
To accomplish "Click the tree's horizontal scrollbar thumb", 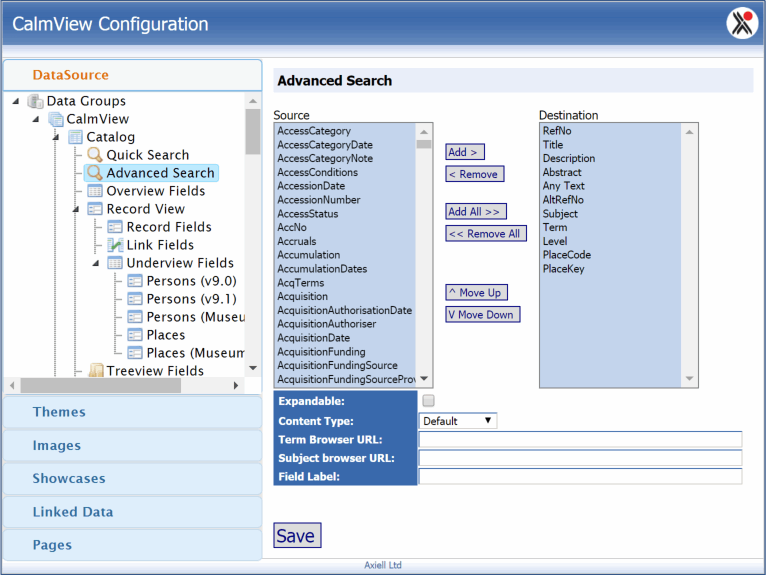I will 101,385.
